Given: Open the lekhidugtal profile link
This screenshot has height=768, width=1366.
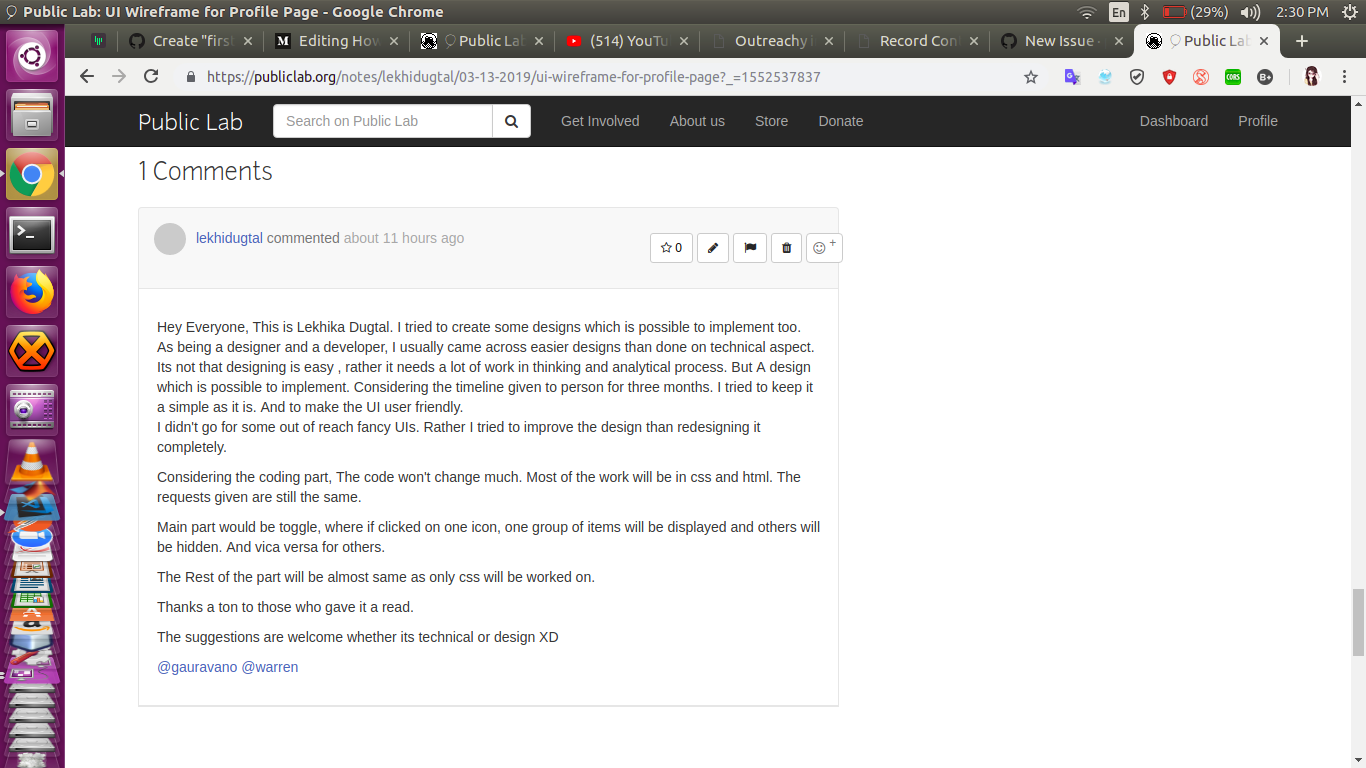Looking at the screenshot, I should 229,238.
